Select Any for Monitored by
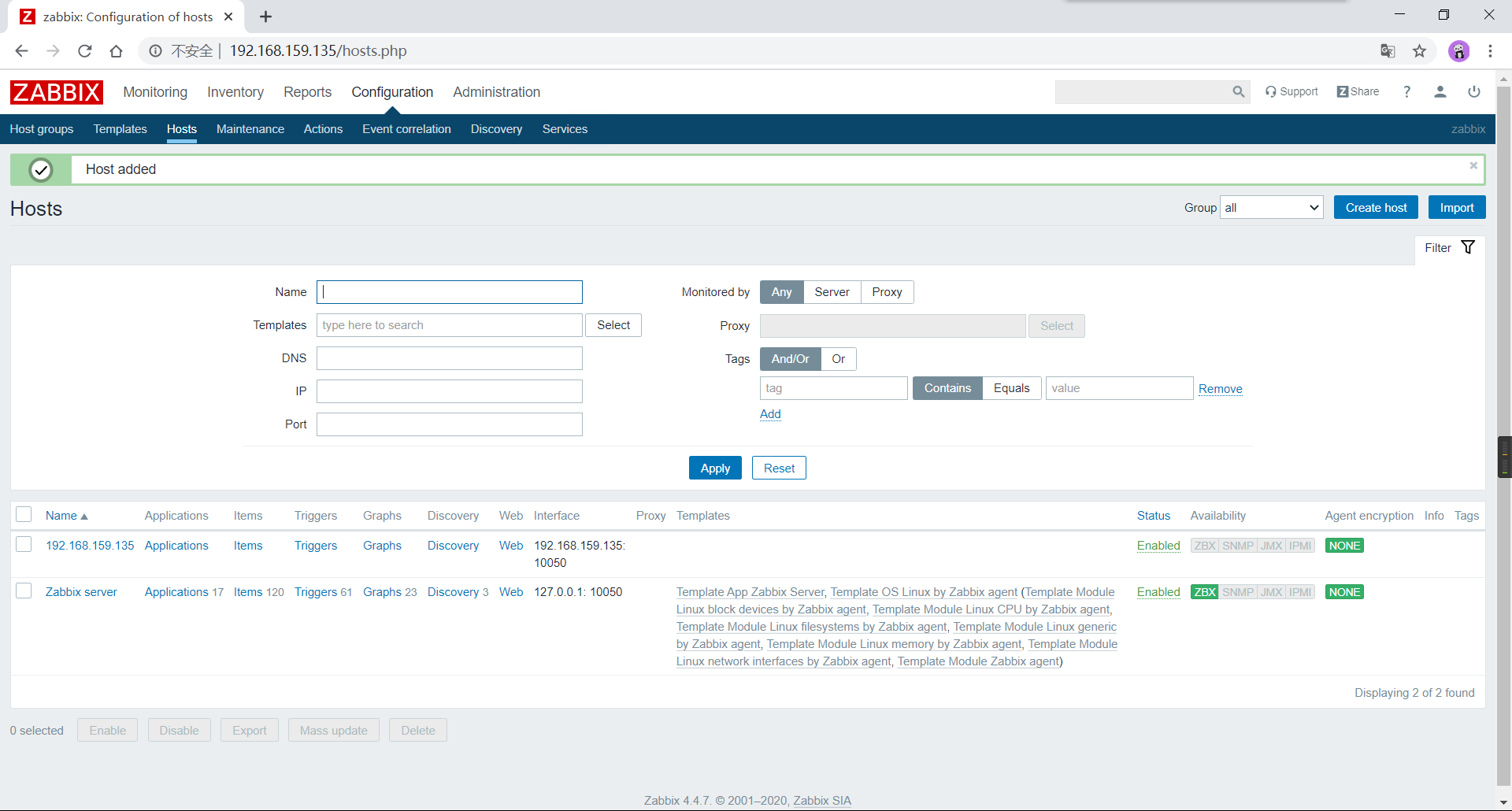The width and height of the screenshot is (1512, 811). point(781,292)
